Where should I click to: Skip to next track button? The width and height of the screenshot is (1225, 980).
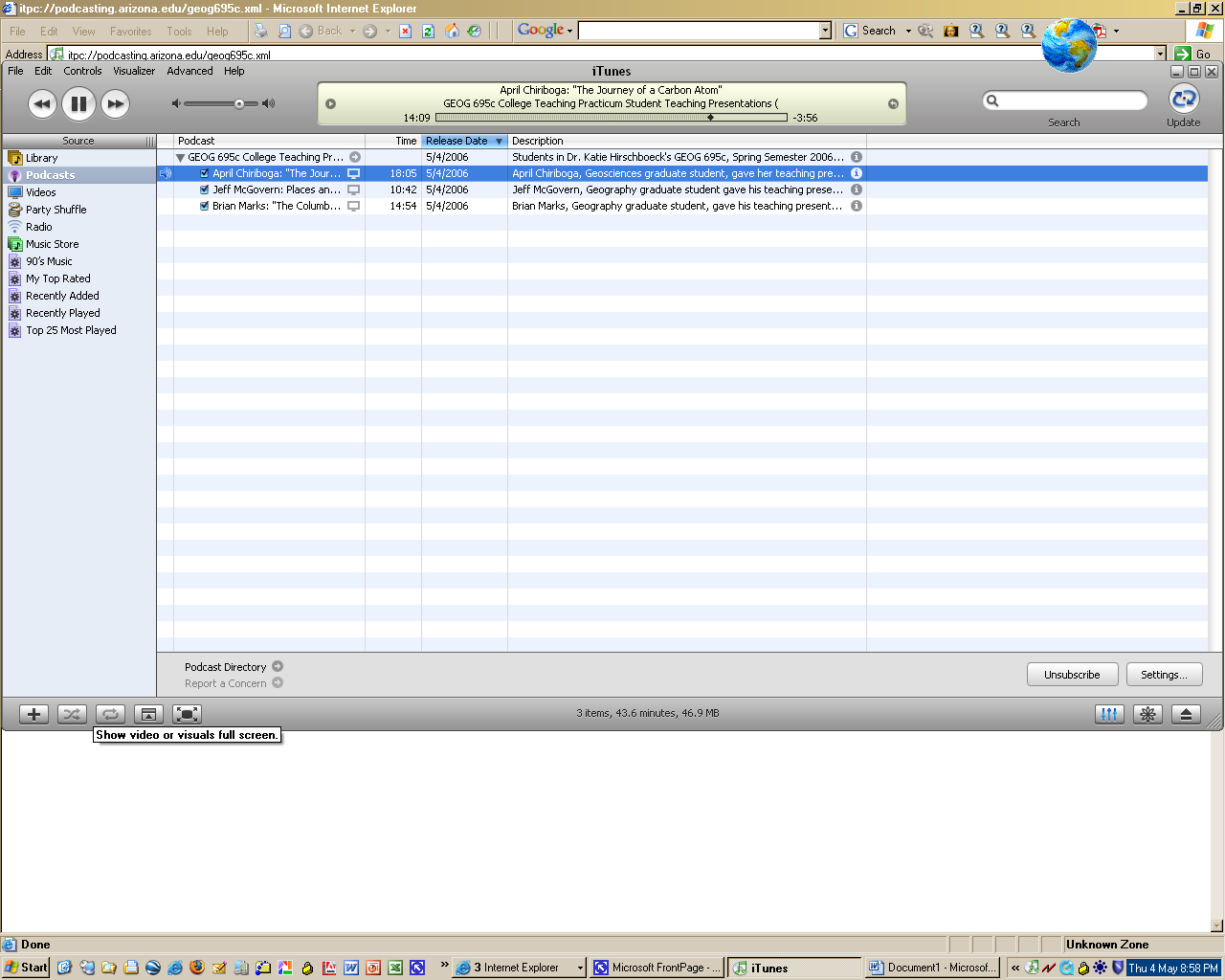point(115,103)
